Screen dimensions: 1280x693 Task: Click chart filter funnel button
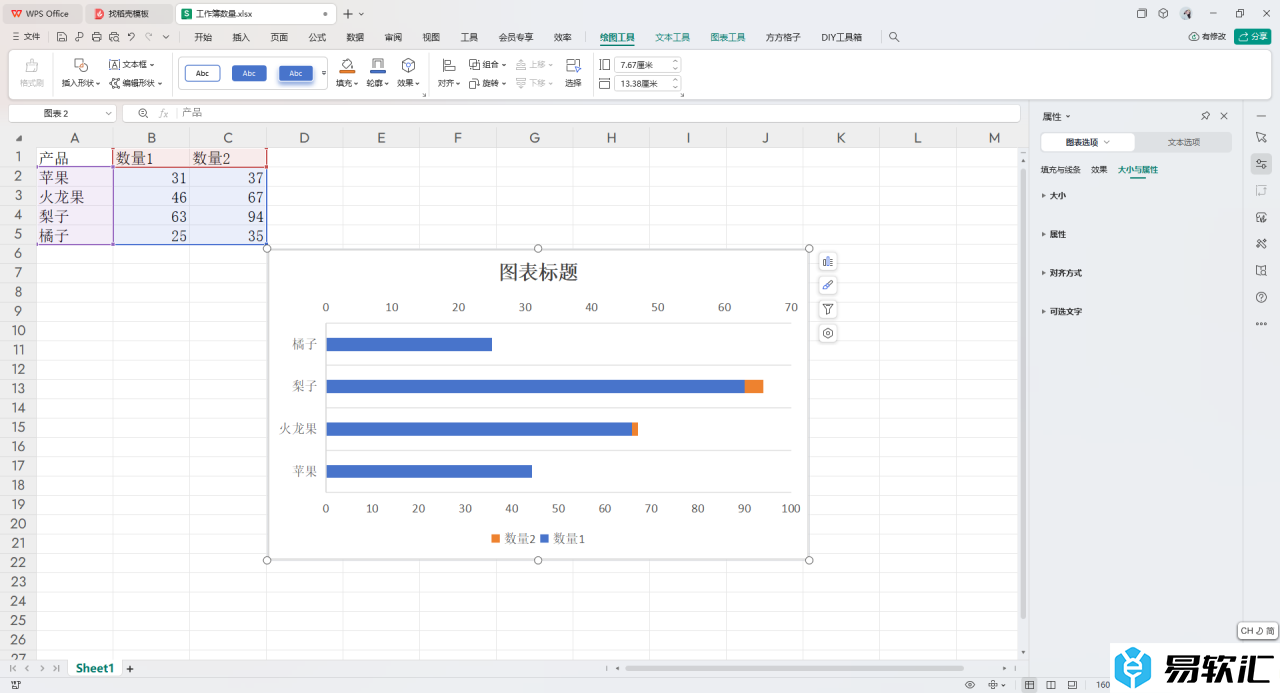(828, 310)
